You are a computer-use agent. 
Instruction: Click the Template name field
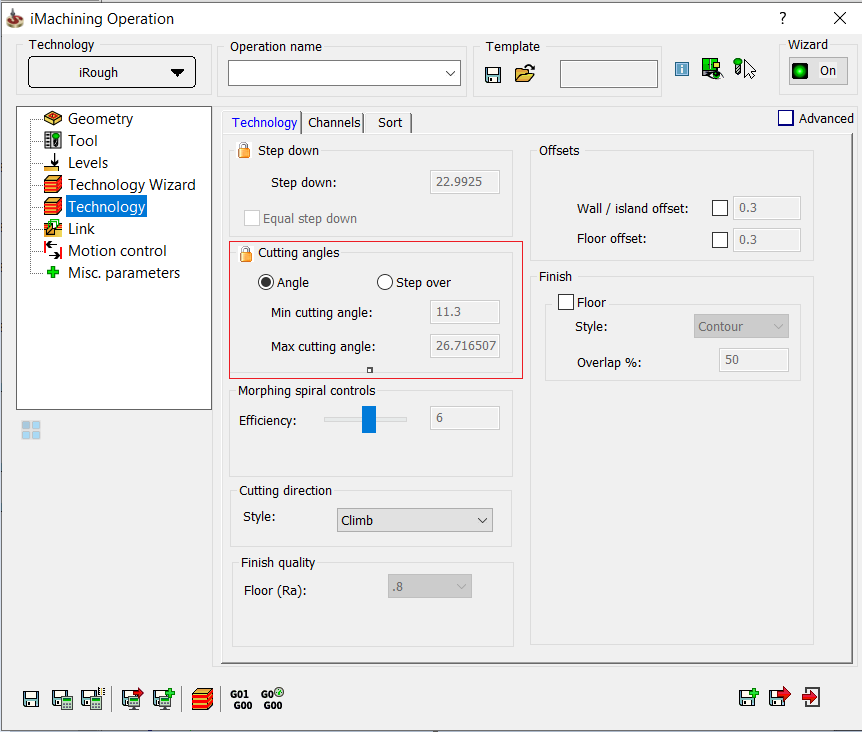click(609, 74)
